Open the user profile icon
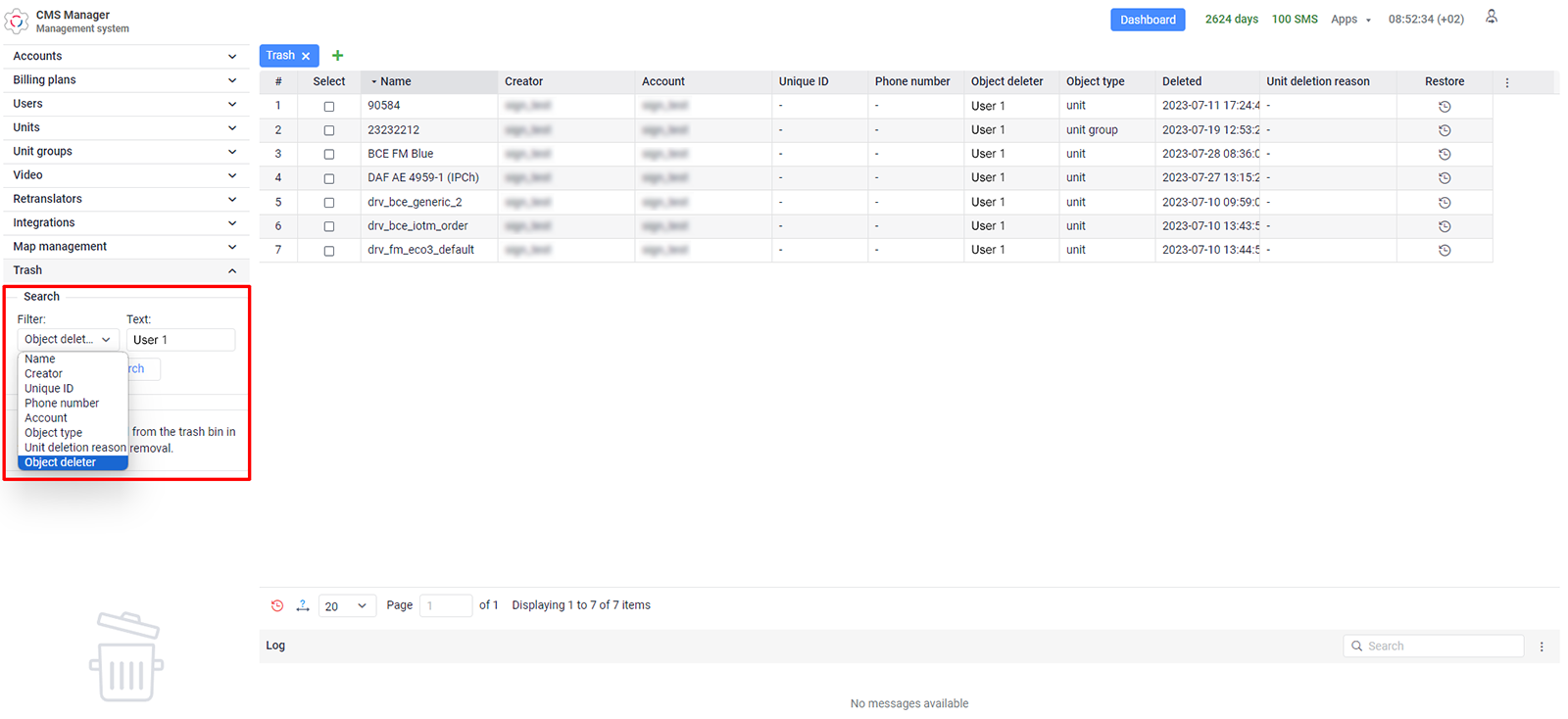This screenshot has width=1568, height=719. 1491,17
